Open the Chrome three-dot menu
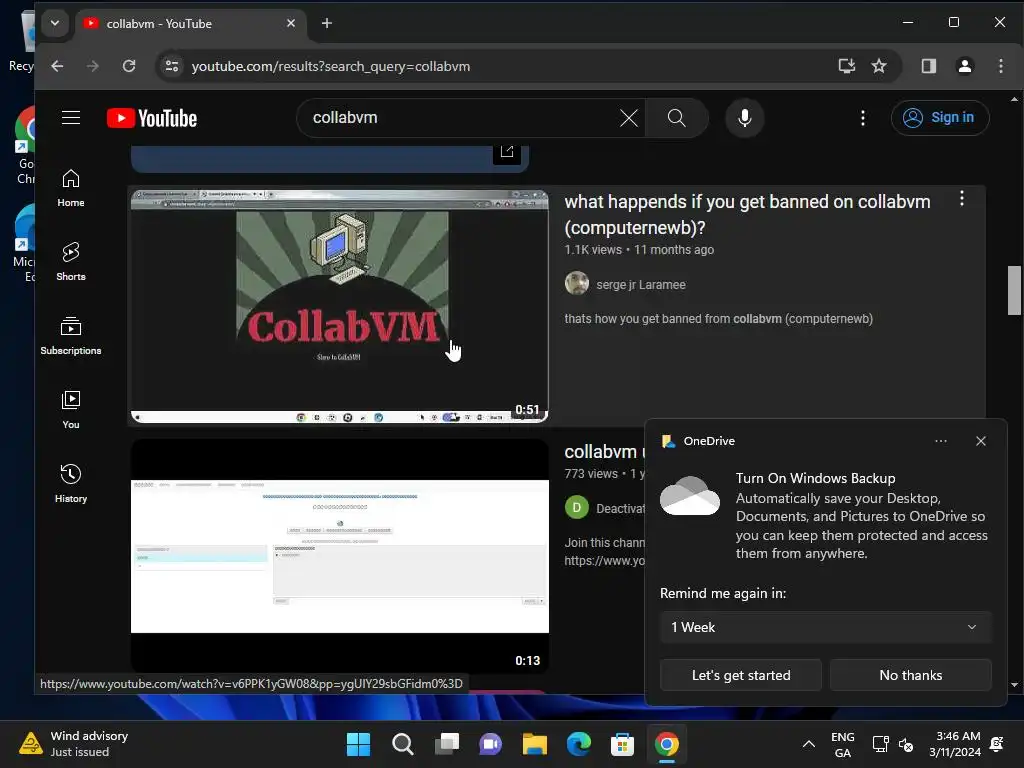This screenshot has width=1024, height=768. 1000,66
